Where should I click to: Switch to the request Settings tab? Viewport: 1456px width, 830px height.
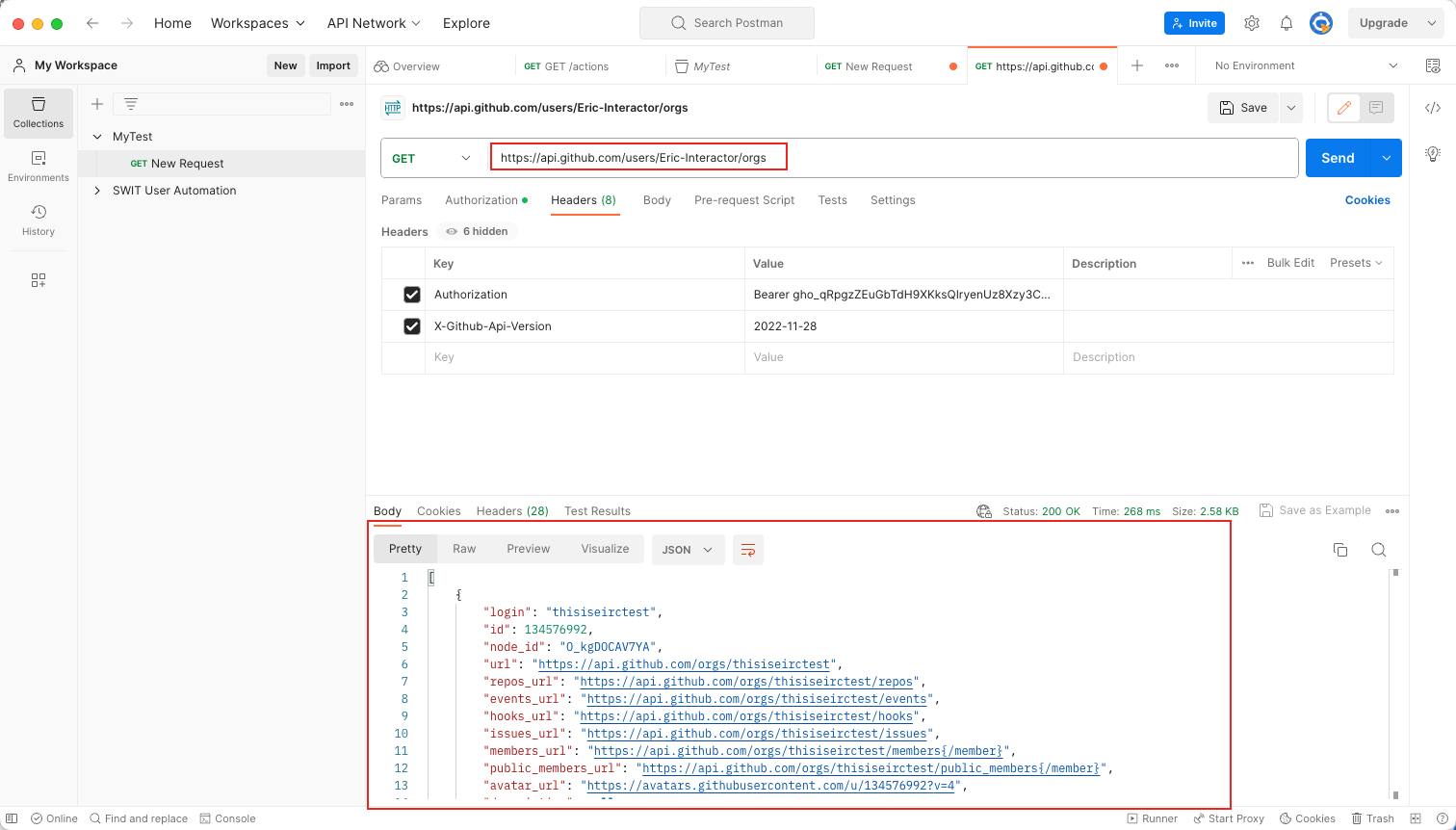[893, 200]
